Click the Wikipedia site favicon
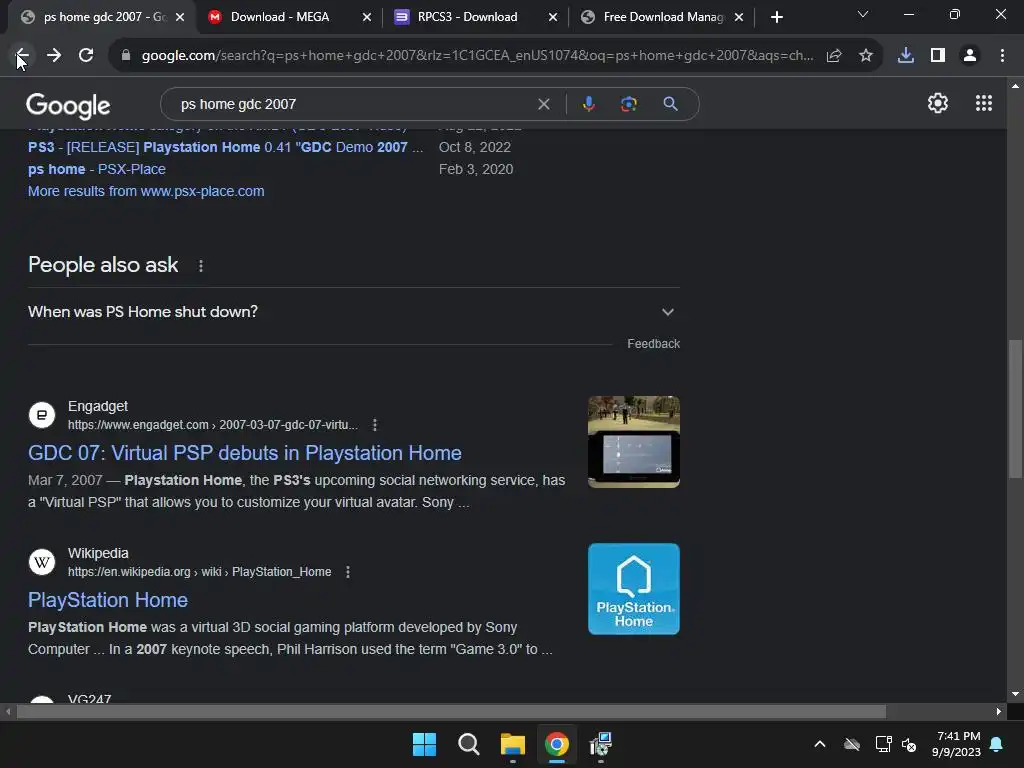This screenshot has width=1024, height=768. point(42,562)
